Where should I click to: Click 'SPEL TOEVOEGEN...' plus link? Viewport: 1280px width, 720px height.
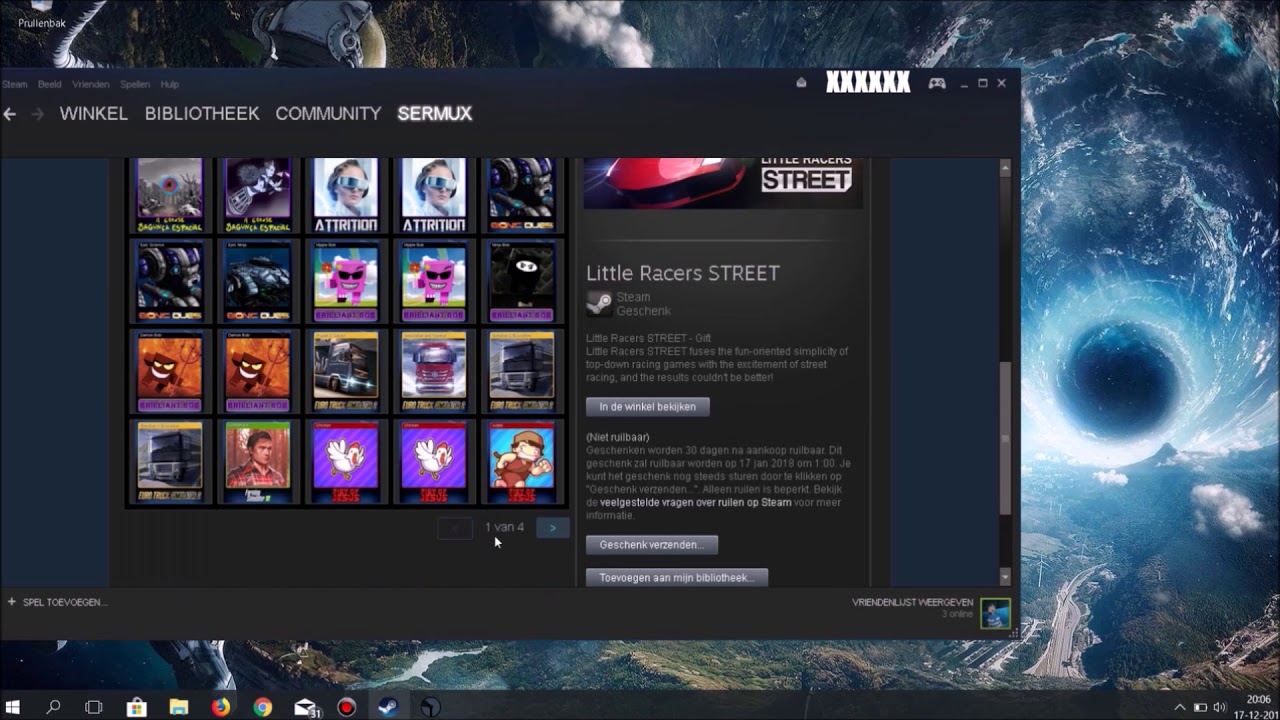coord(57,603)
